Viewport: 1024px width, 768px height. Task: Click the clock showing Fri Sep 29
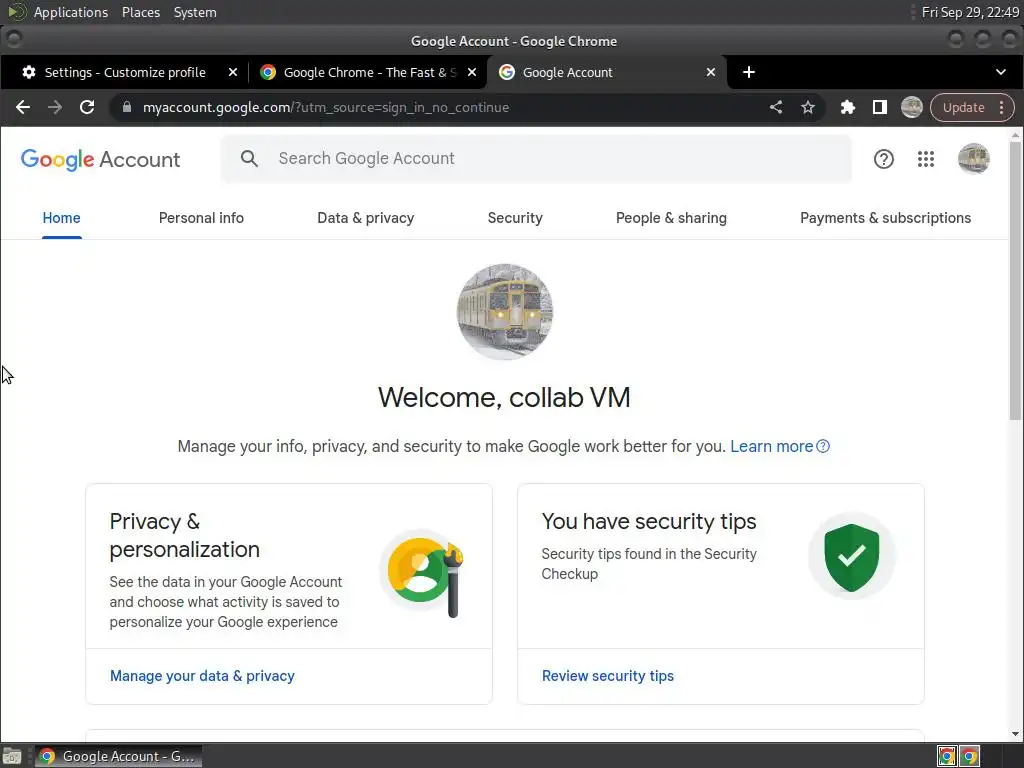pyautogui.click(x=970, y=12)
